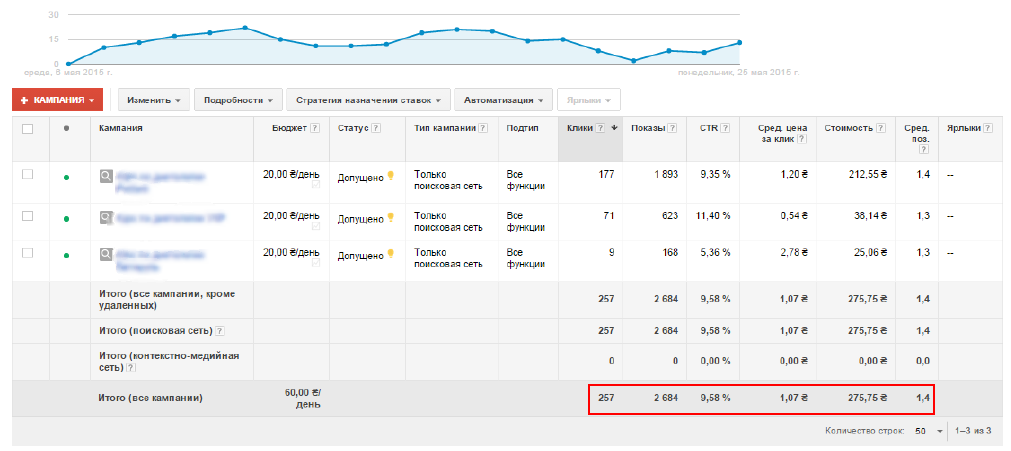The height and width of the screenshot is (451, 1011).
Task: Click the 168 impressions value
Action: (x=671, y=252)
